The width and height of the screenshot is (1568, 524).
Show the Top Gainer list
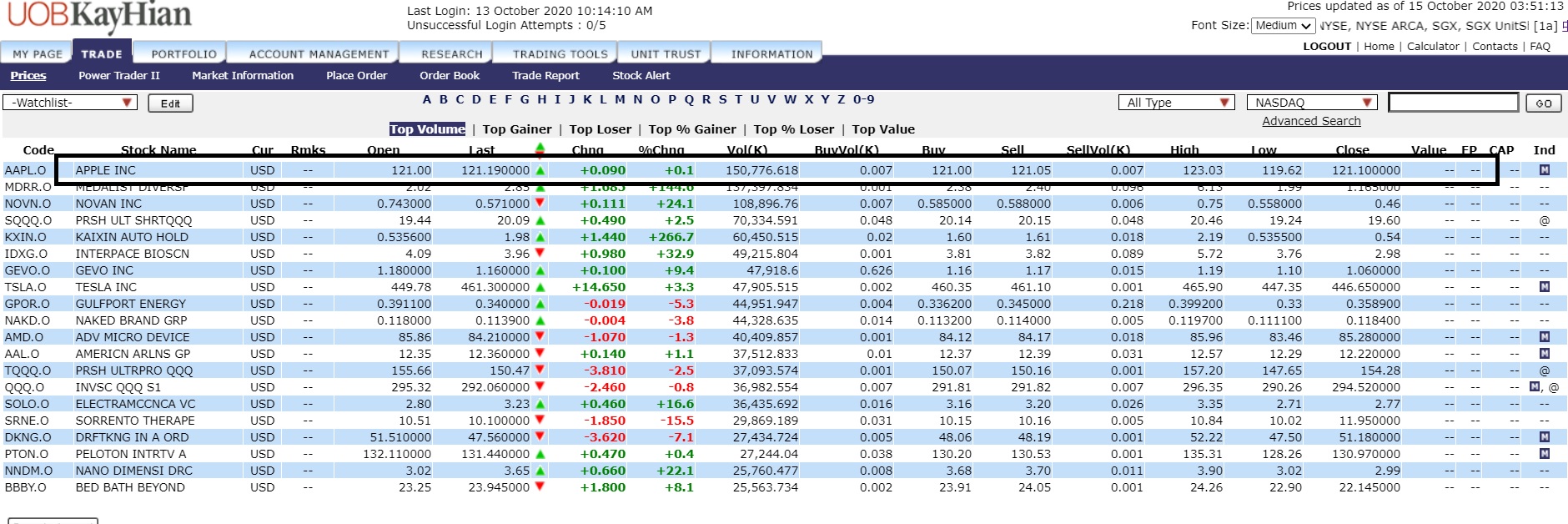pyautogui.click(x=517, y=129)
